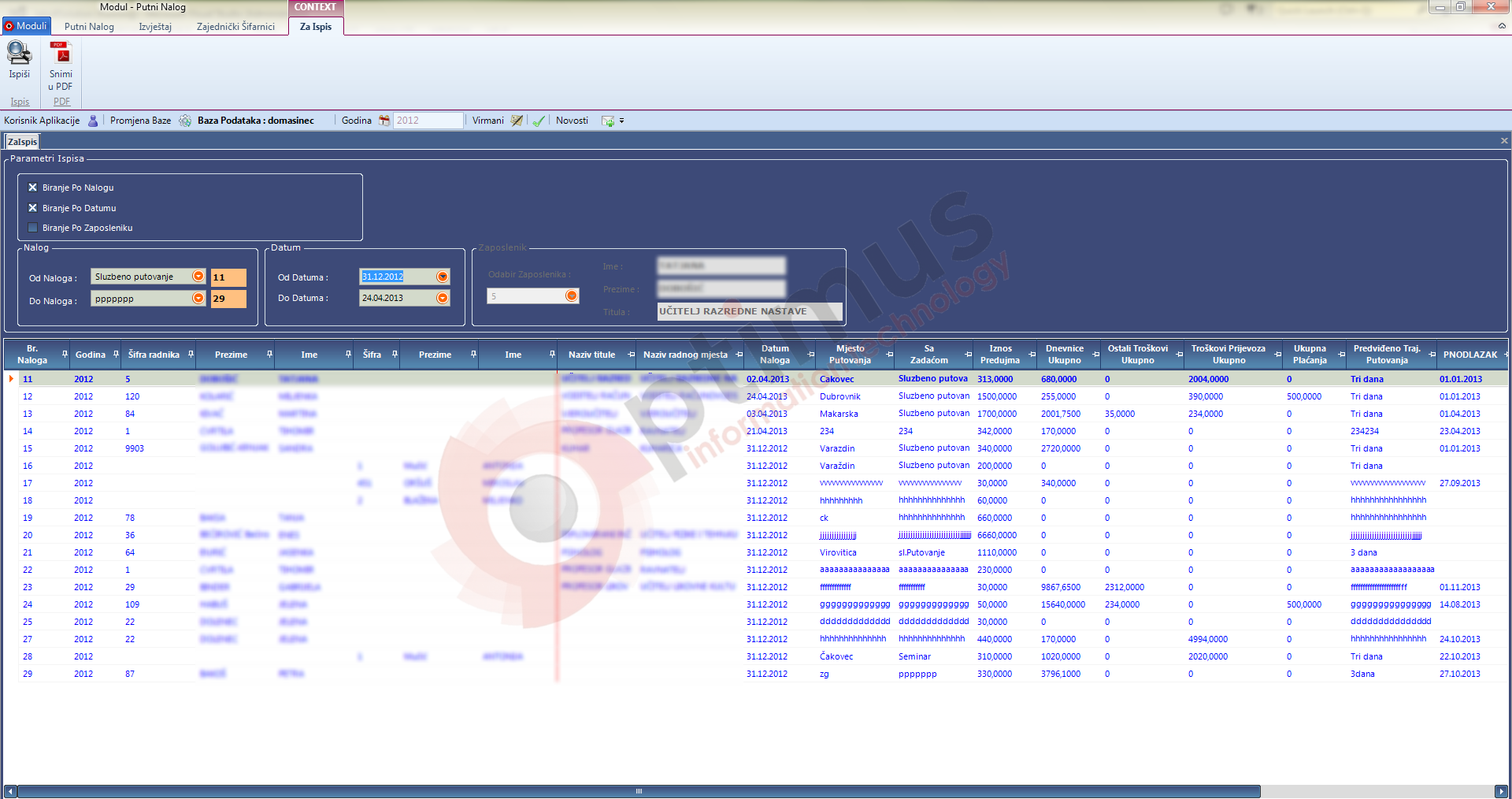Expand the Od Naloga dropdown
Image resolution: width=1512 pixels, height=799 pixels.
point(198,277)
